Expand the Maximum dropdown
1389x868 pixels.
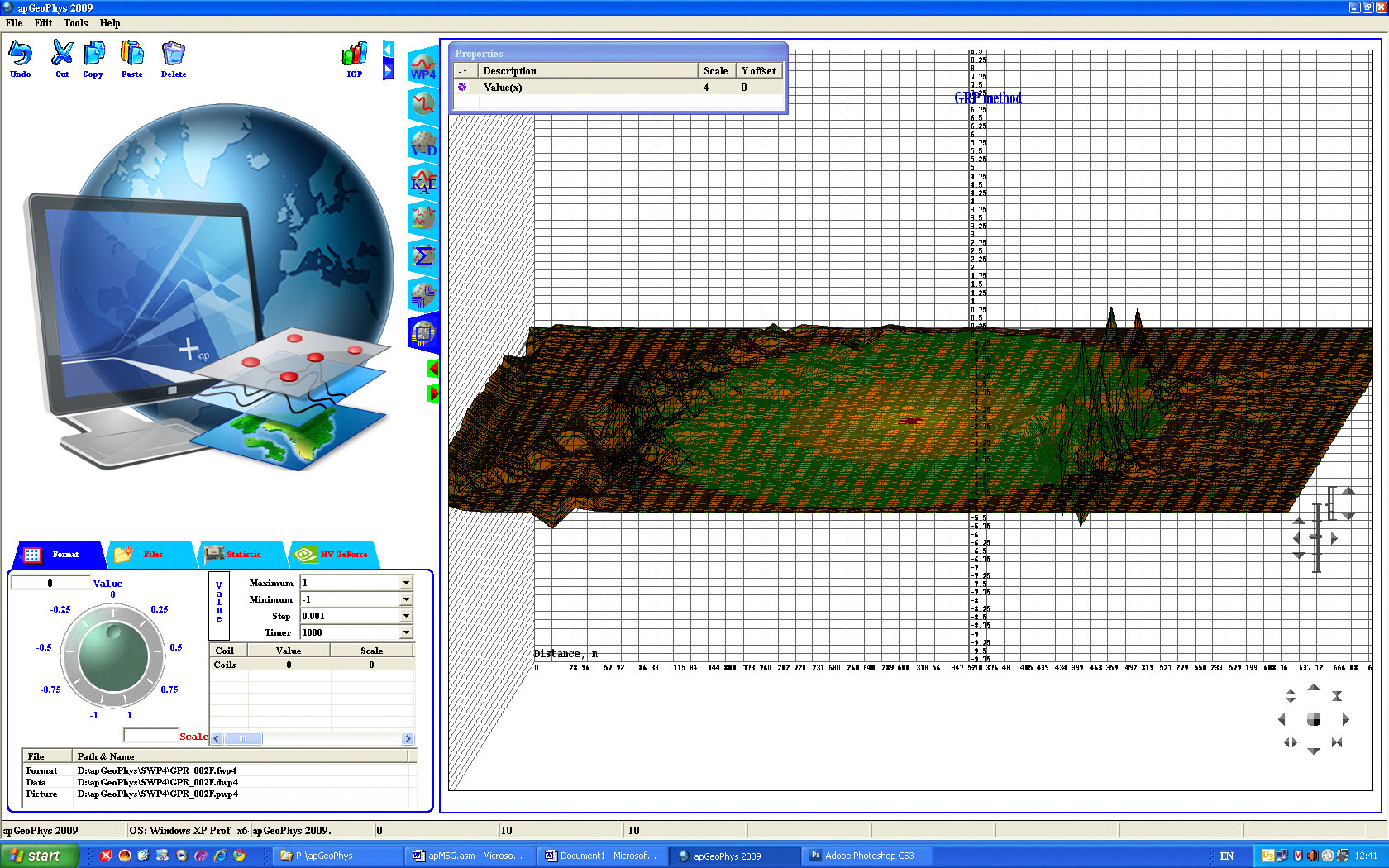406,583
